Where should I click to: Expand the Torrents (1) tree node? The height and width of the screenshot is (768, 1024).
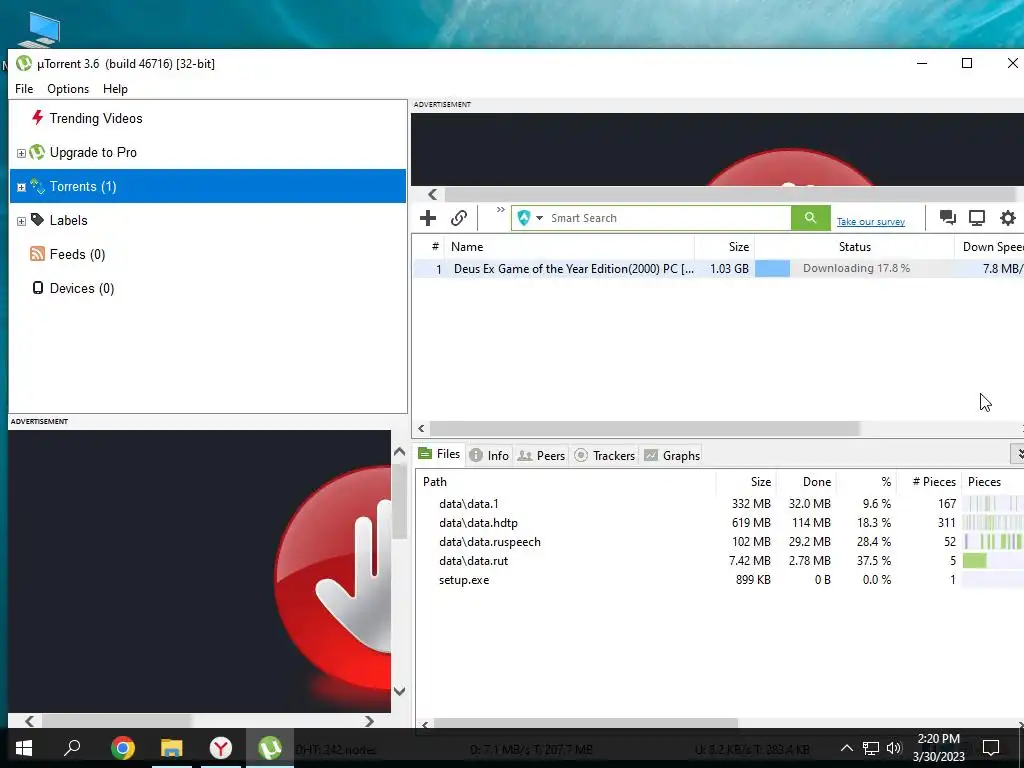(x=21, y=187)
